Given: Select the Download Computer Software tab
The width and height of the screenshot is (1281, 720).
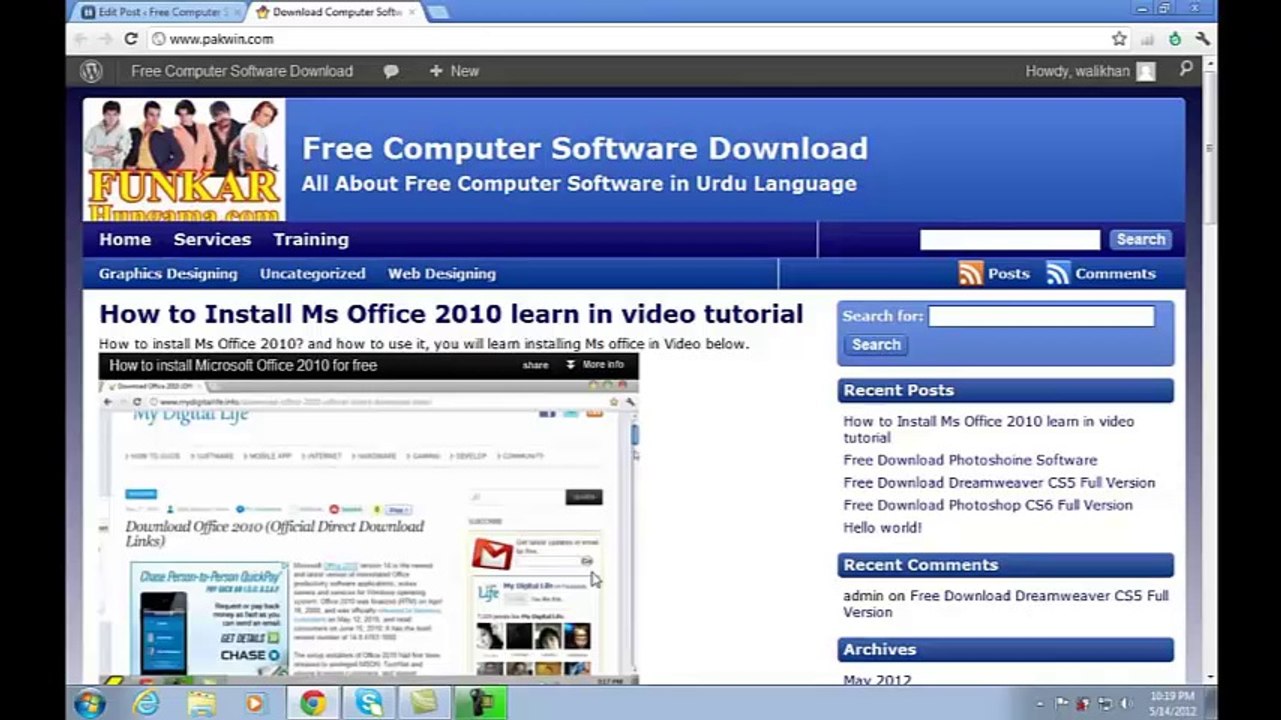Looking at the screenshot, I should point(336,12).
